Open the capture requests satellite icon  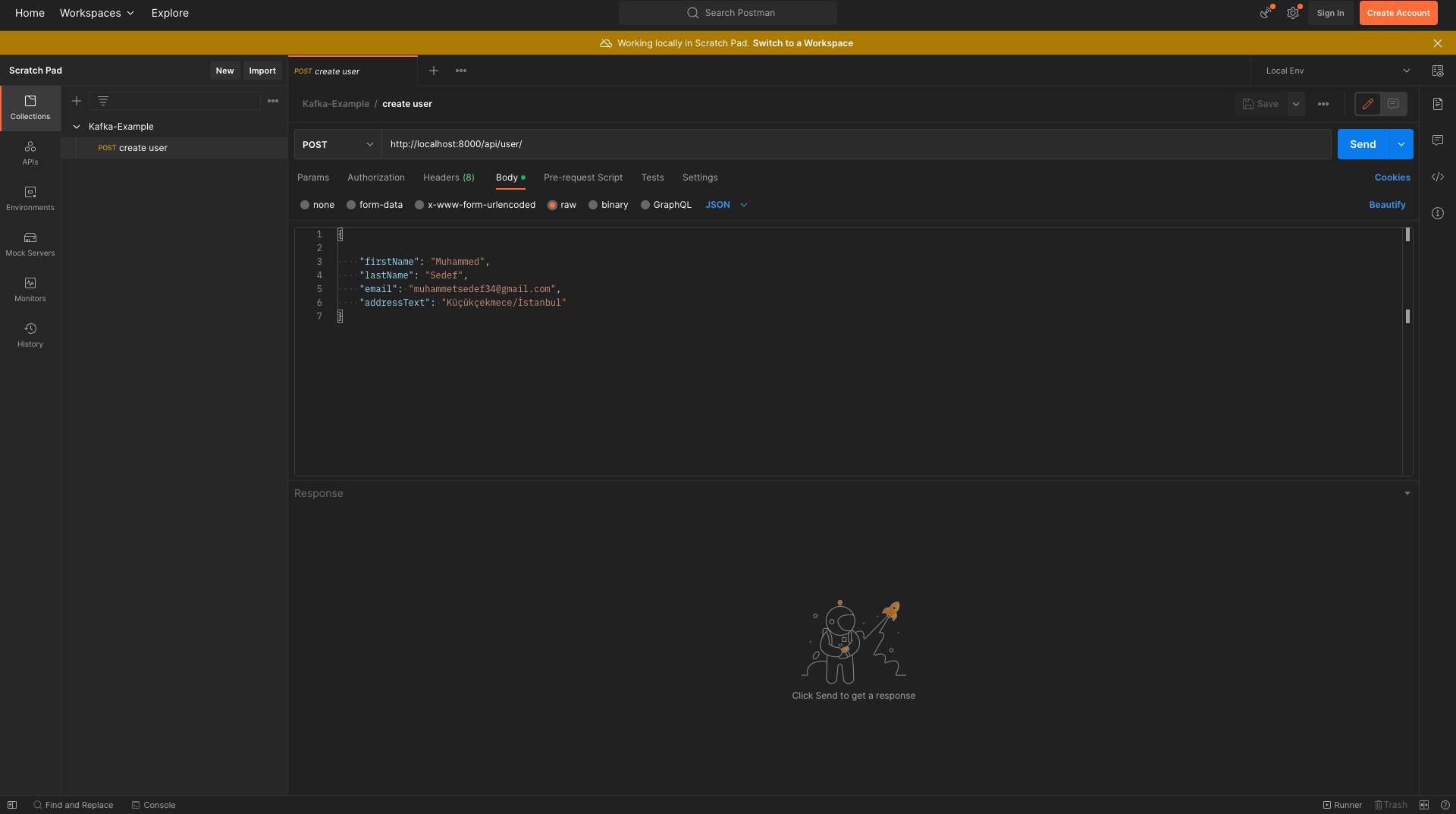pos(1266,13)
